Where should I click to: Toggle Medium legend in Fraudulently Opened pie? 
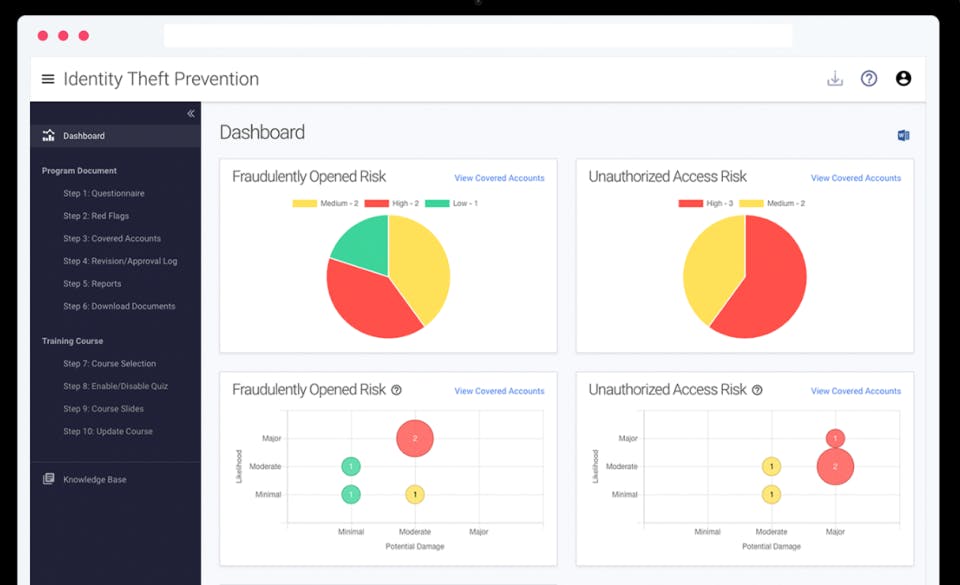coord(325,203)
